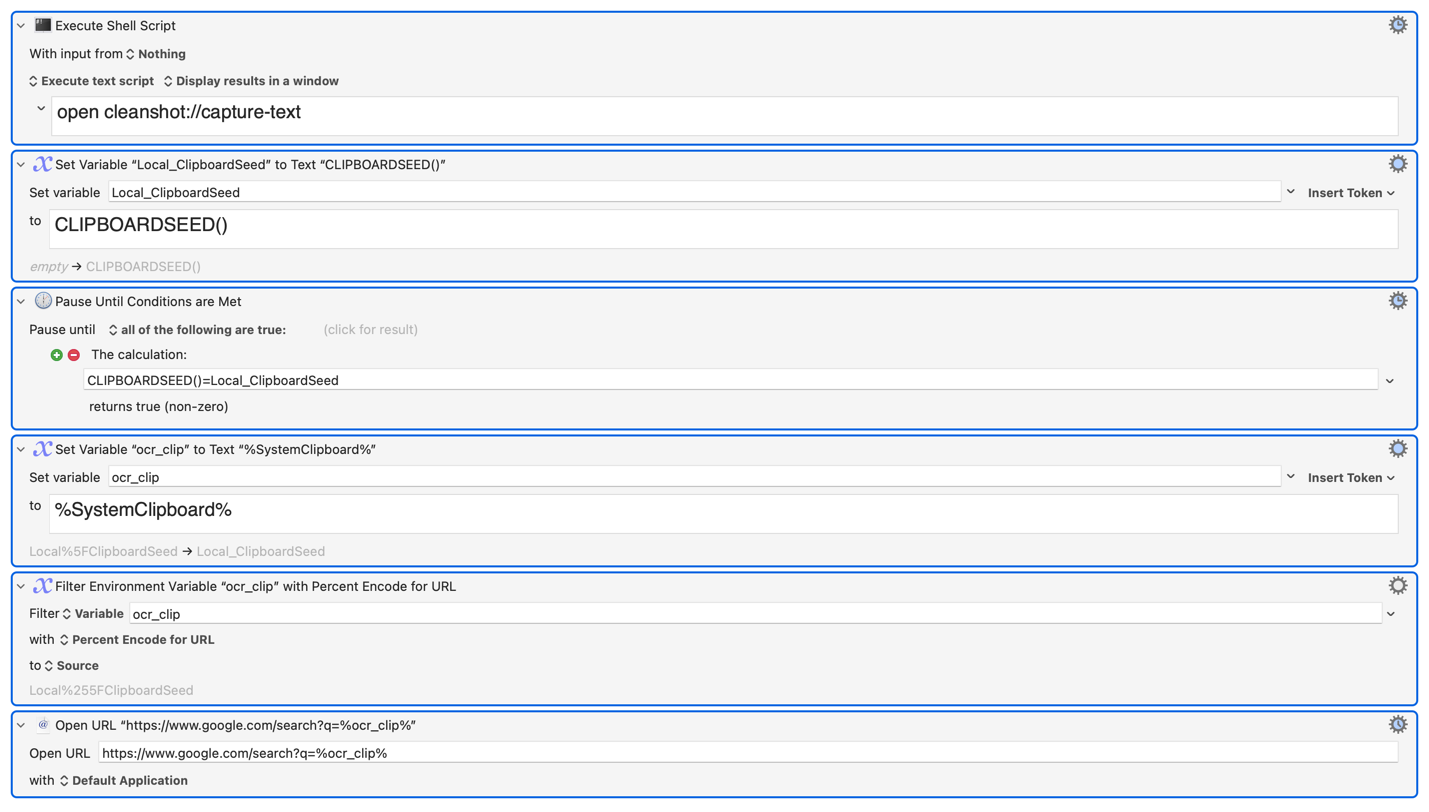
Task: Open variable name chevron beside Local_ClipboardSeed field
Action: point(1291,192)
